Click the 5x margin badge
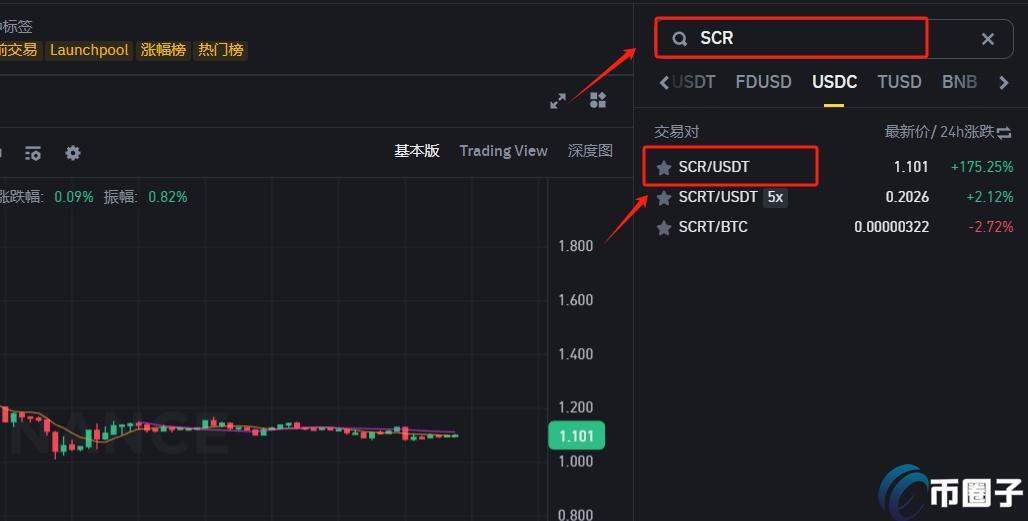Viewport: 1028px width, 521px height. click(x=775, y=197)
